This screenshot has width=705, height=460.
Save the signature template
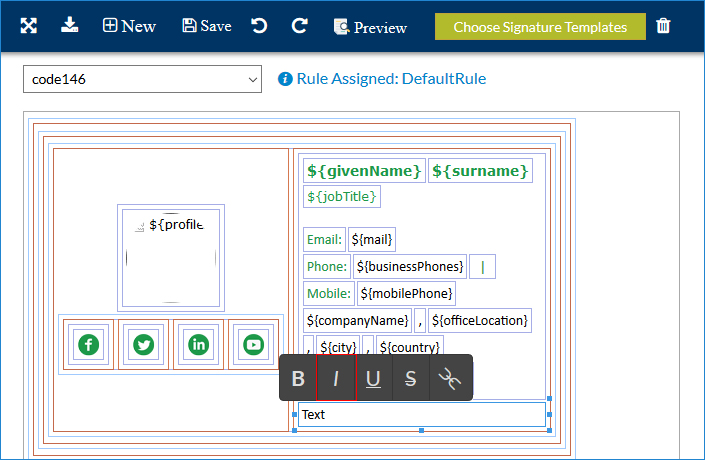pos(206,26)
